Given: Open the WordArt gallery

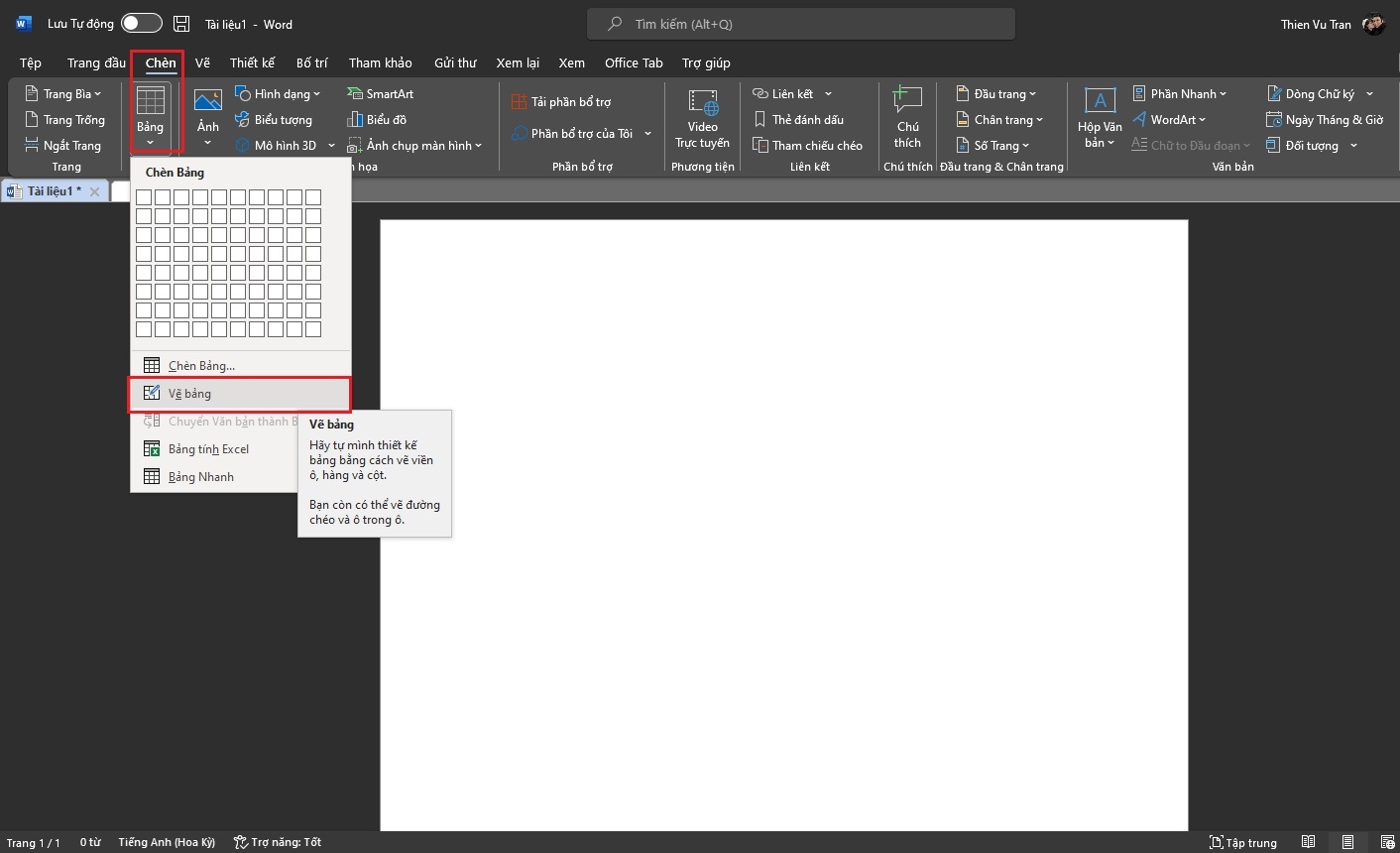Looking at the screenshot, I should [x=1169, y=120].
